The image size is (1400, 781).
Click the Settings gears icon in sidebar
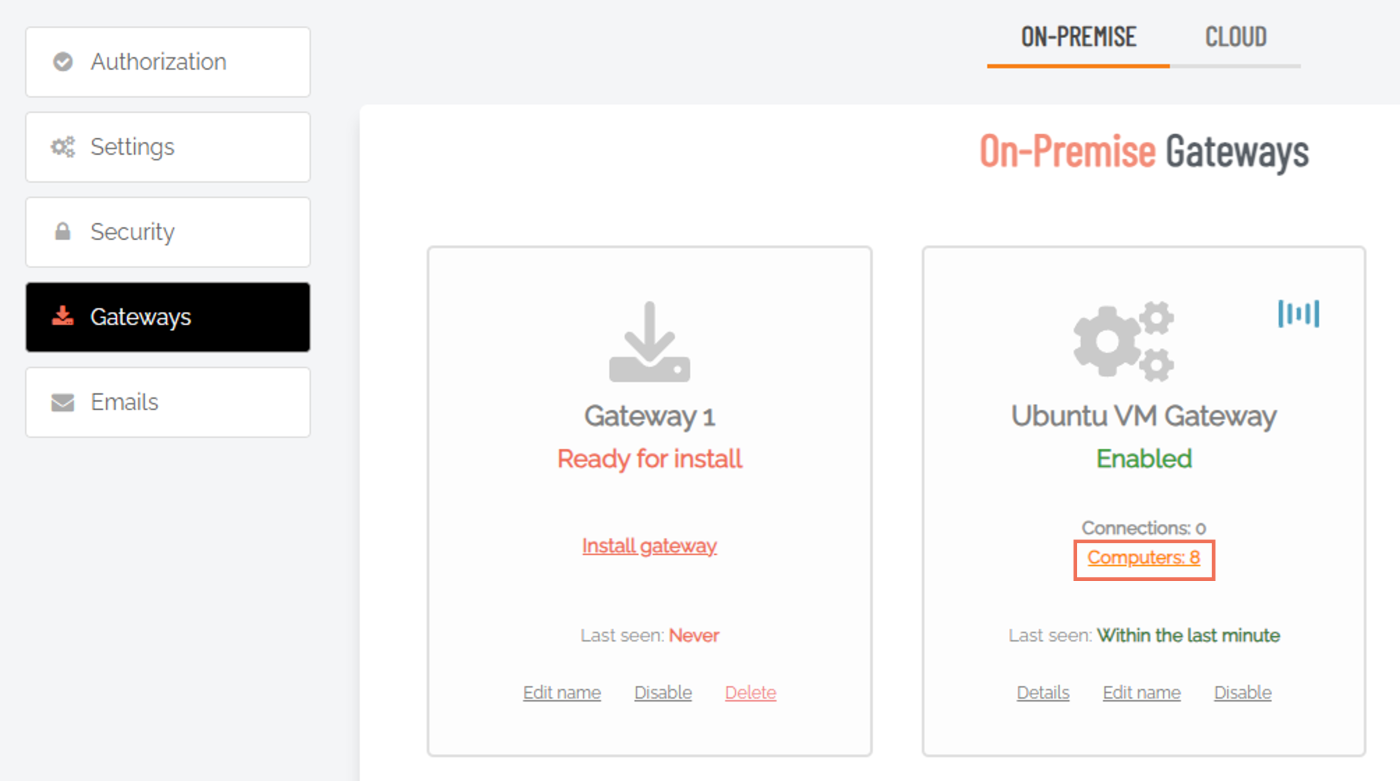[63, 147]
